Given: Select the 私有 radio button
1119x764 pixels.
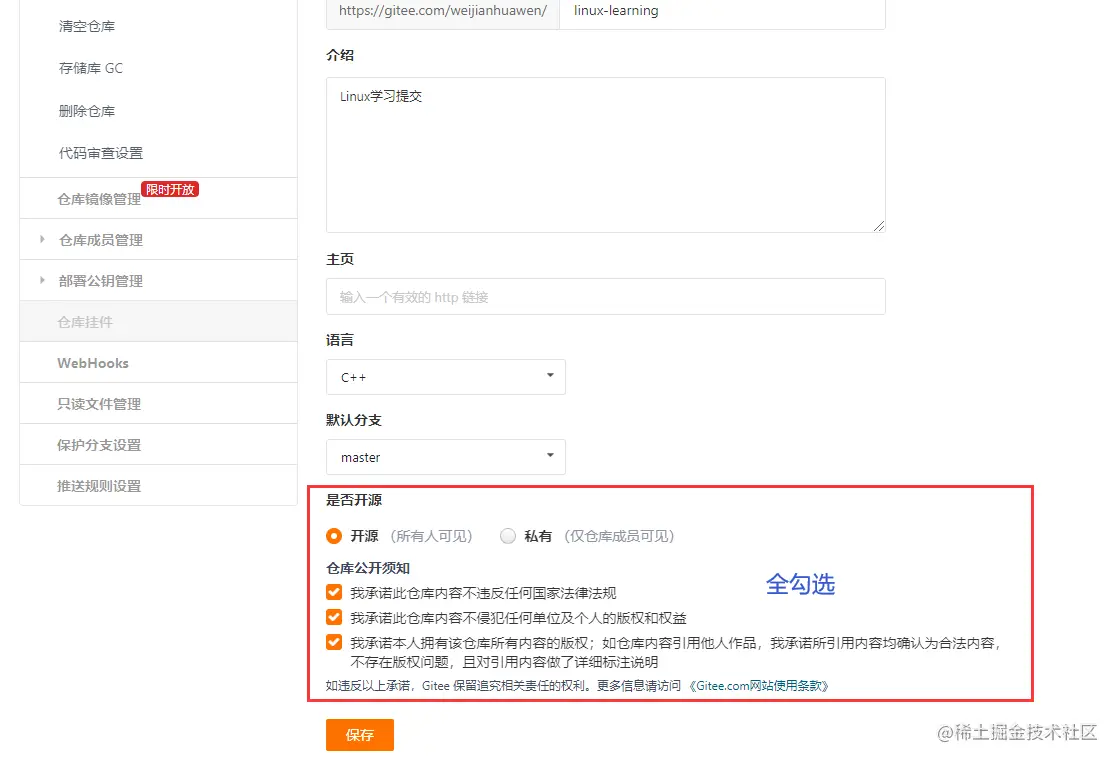Looking at the screenshot, I should [x=507, y=536].
